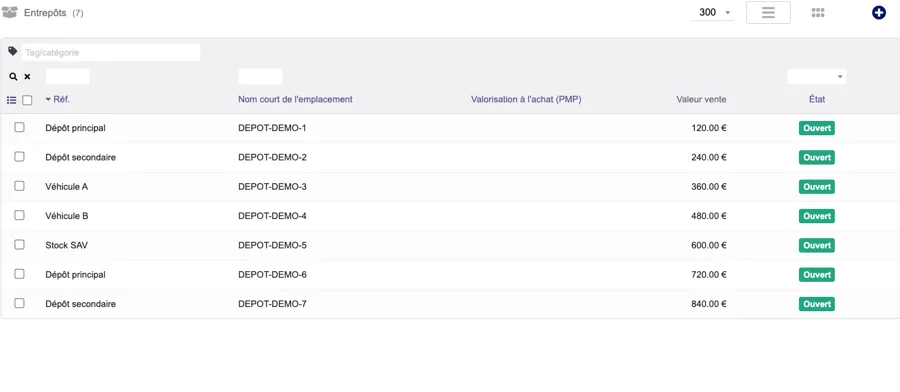
Task: Click the Nom court filter input field
Action: (260, 76)
